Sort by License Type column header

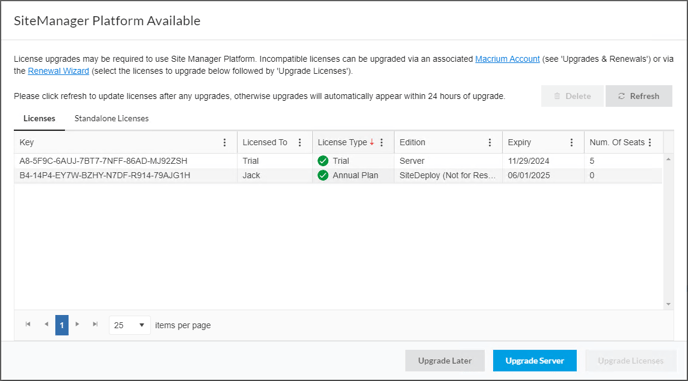click(342, 142)
